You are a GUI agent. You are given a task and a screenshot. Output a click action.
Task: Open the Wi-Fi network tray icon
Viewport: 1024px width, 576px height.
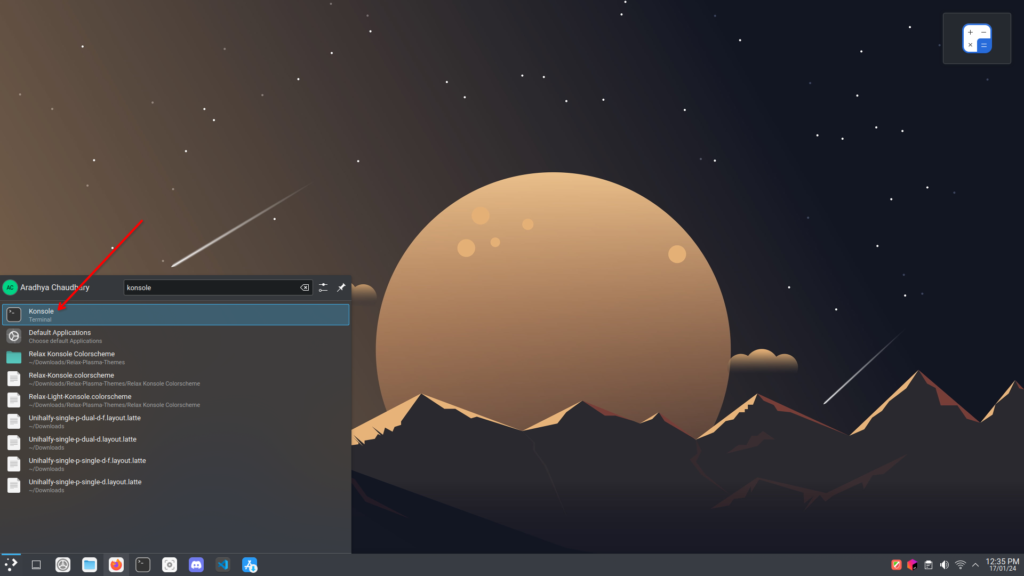click(x=960, y=565)
